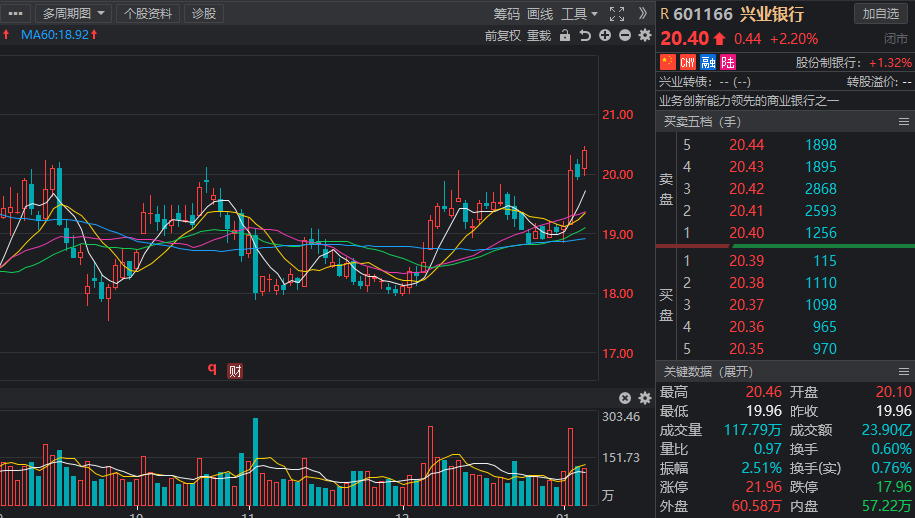
Task: Open the 关键数据 panel hamburger menu
Action: [904, 372]
